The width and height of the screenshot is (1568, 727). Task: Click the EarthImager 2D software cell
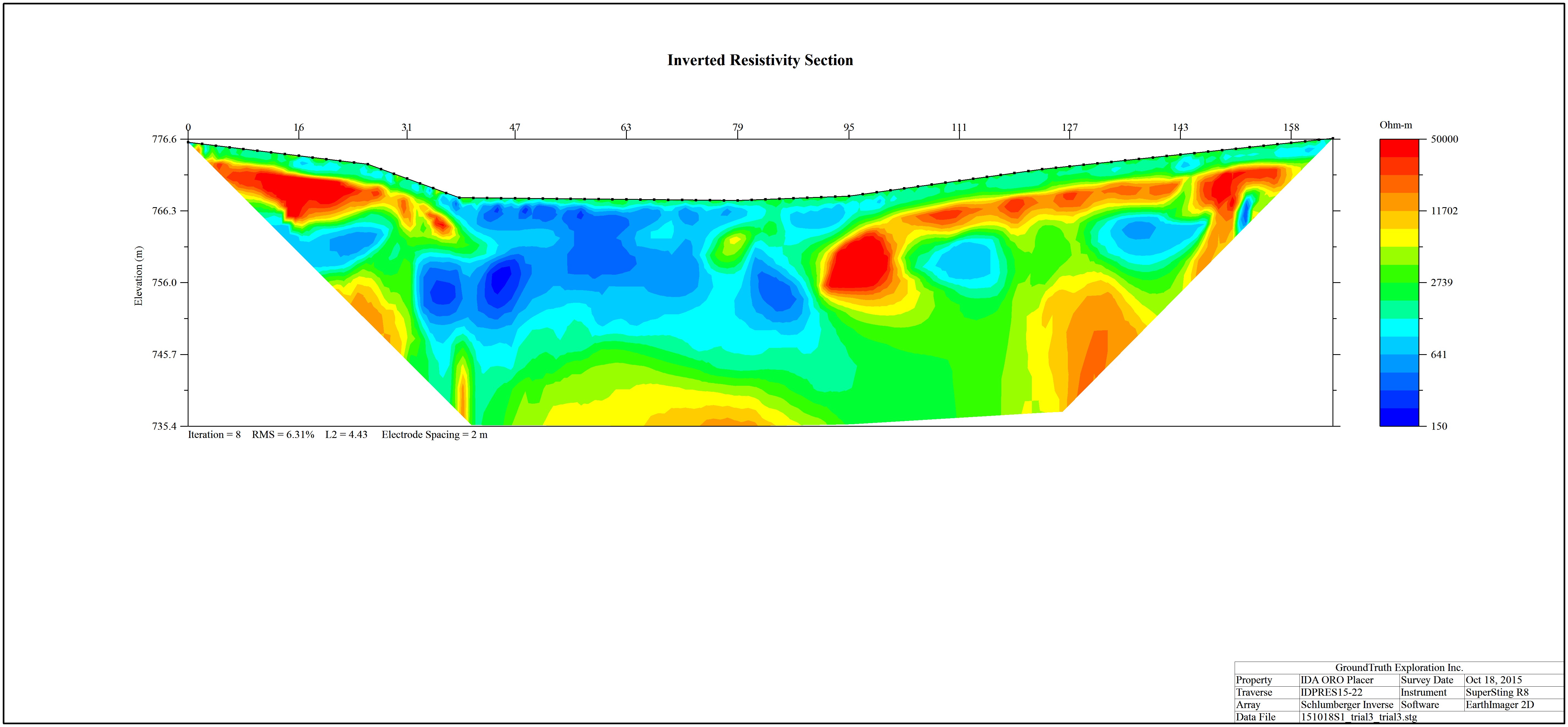click(x=1500, y=704)
